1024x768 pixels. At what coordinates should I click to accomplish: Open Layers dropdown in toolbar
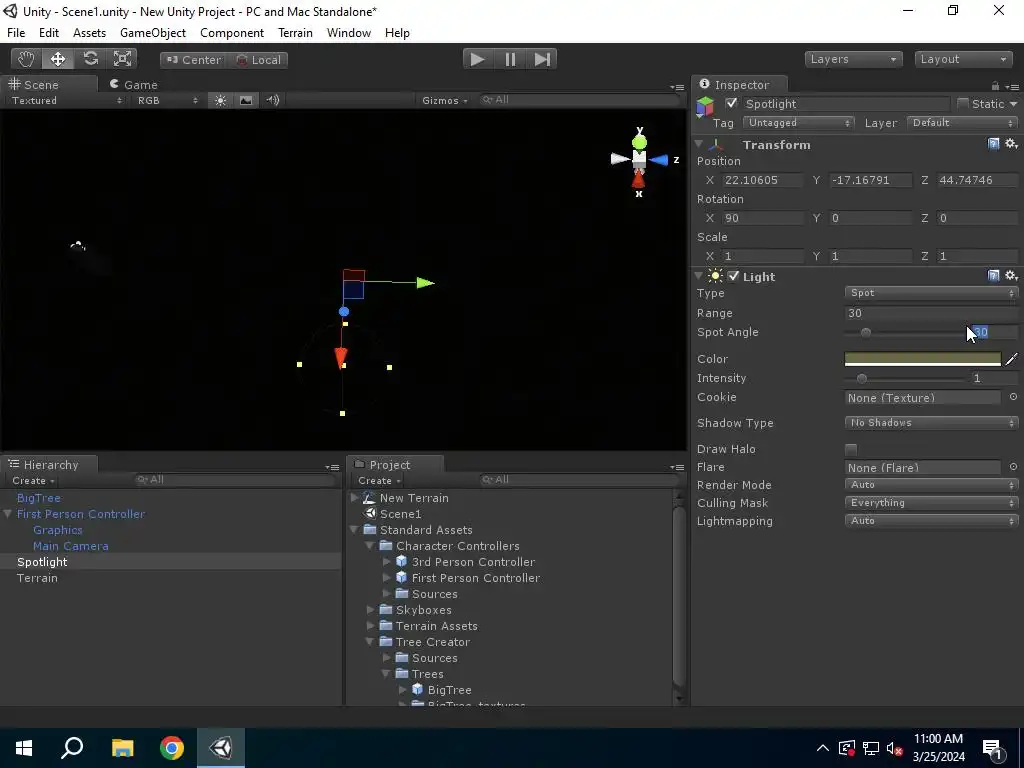click(854, 59)
